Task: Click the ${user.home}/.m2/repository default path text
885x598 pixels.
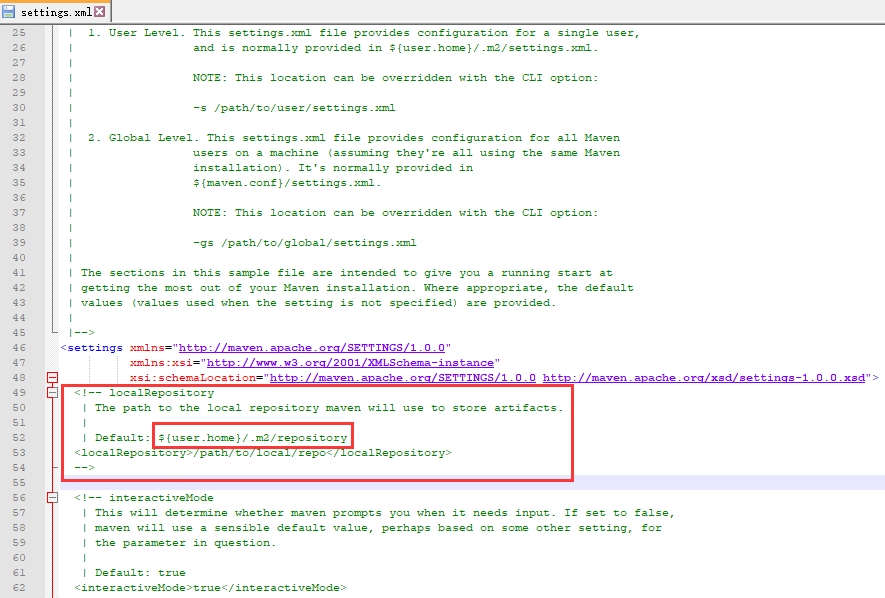Action: 252,437
